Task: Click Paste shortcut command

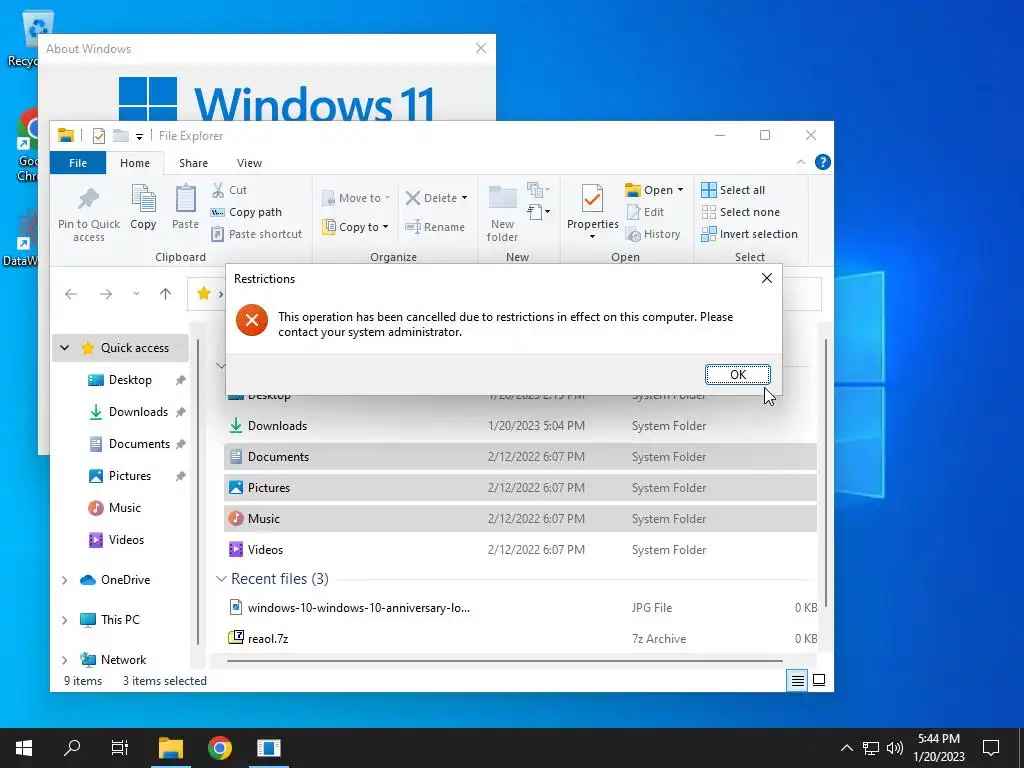Action: (x=256, y=234)
